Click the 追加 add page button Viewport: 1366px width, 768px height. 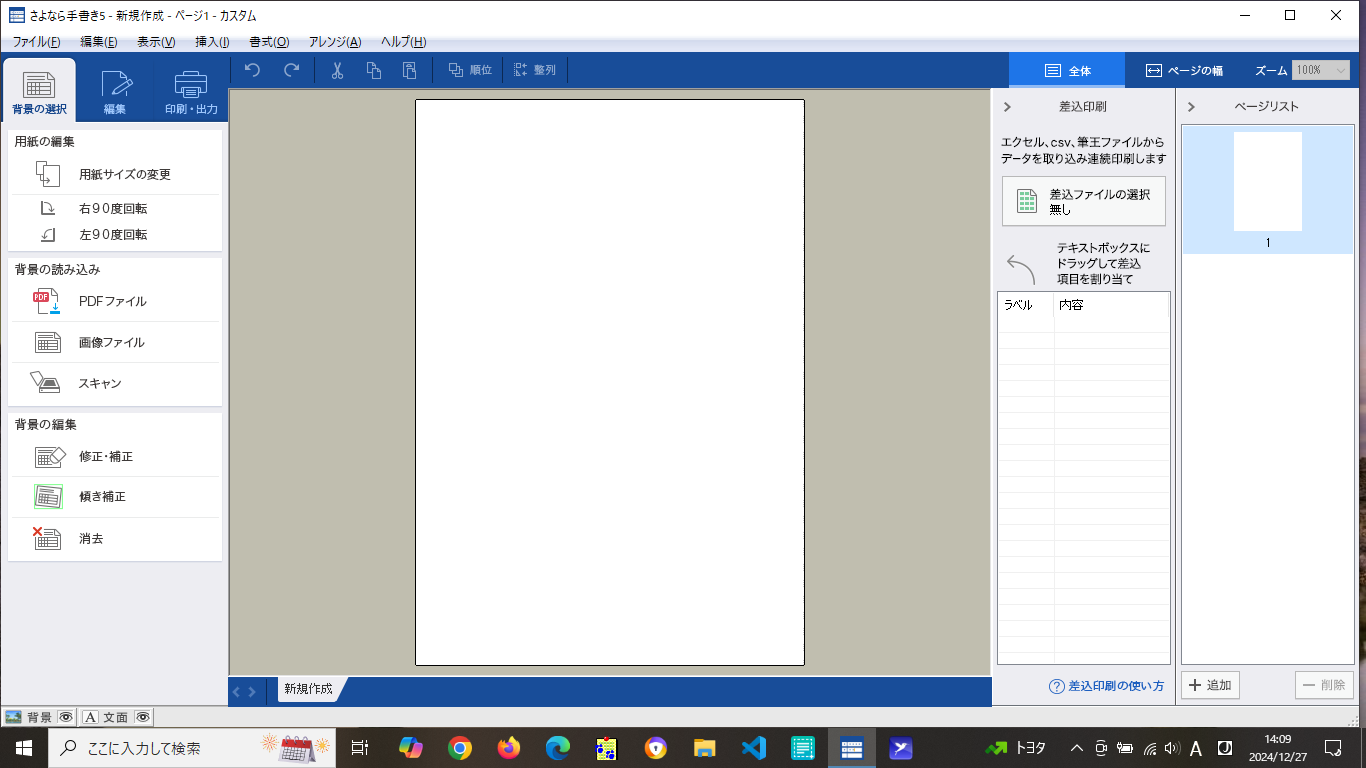coord(1211,685)
